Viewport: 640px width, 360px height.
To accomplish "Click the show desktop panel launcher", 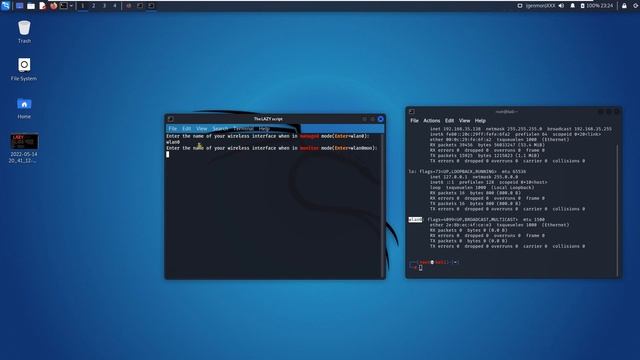I will coord(19,6).
